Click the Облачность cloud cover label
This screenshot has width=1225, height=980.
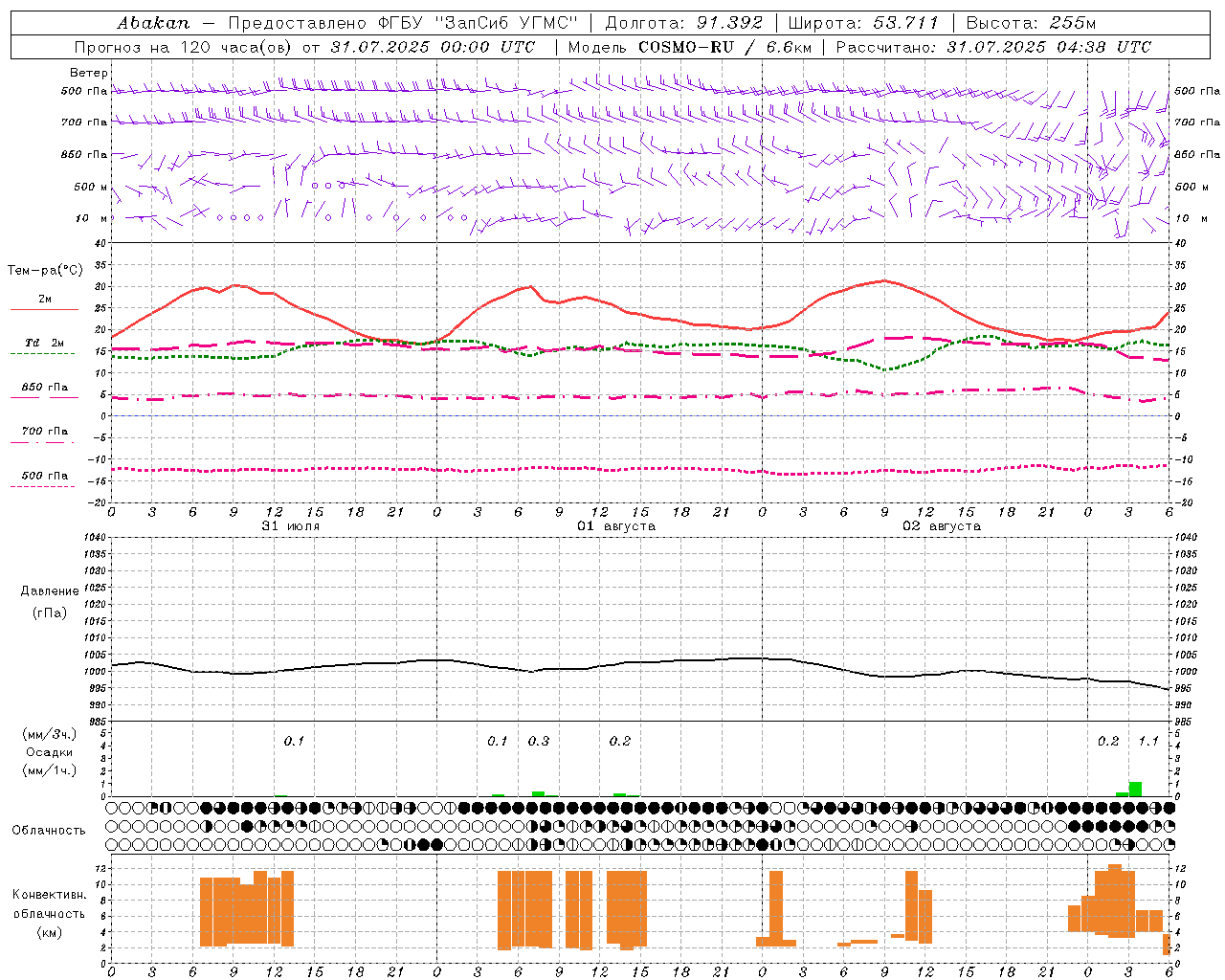pyautogui.click(x=49, y=831)
